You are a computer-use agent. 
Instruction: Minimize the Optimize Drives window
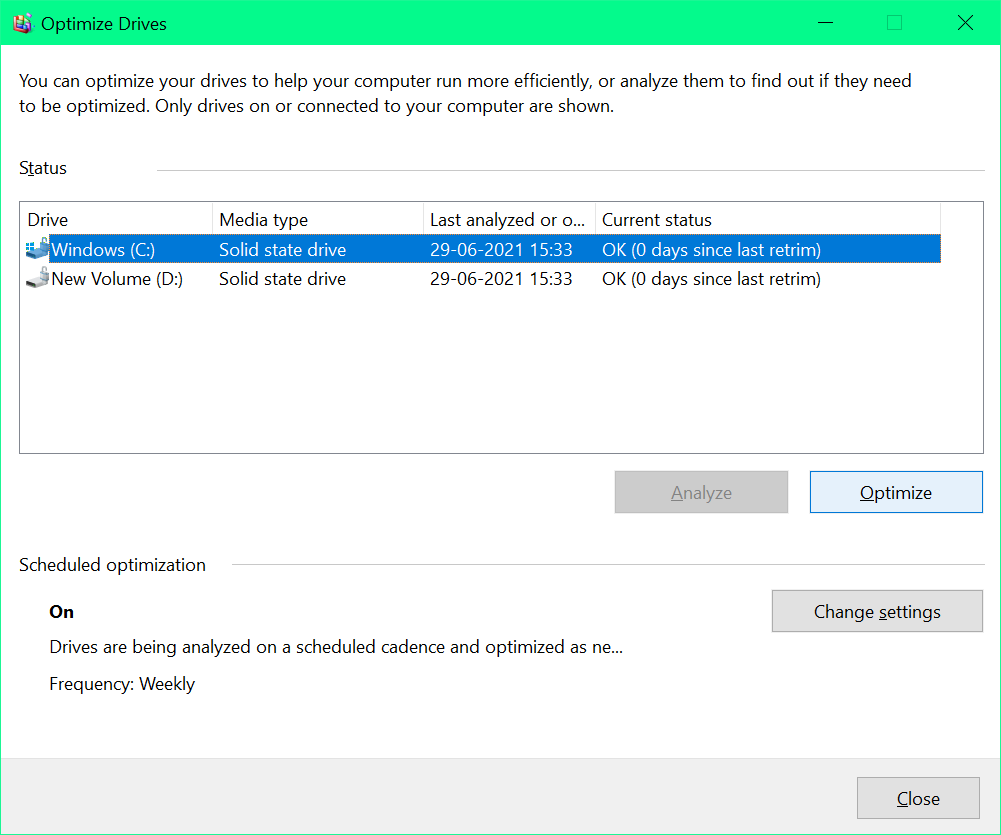(x=825, y=23)
